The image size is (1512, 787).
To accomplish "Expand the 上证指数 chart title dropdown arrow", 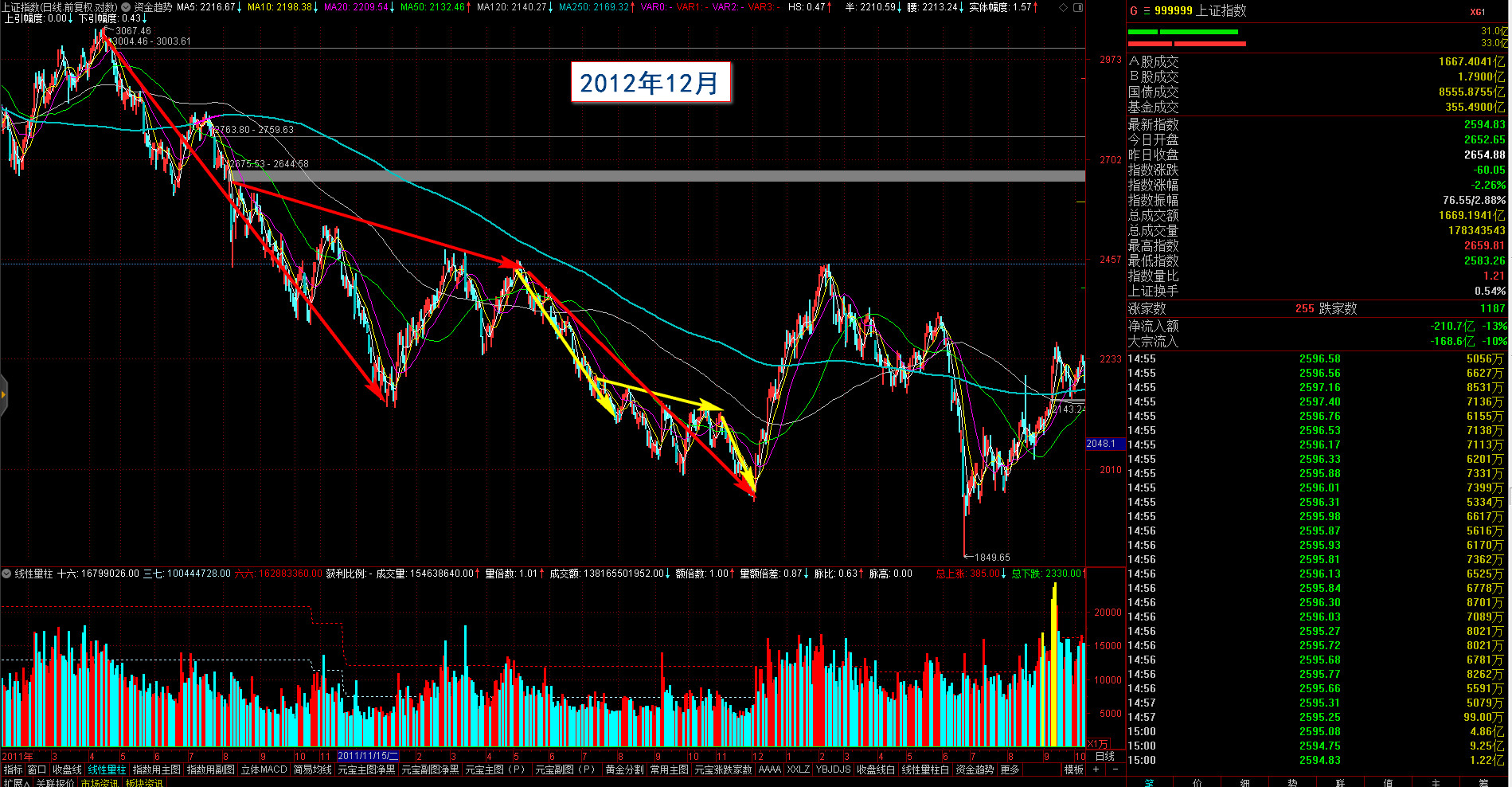I will [x=125, y=7].
